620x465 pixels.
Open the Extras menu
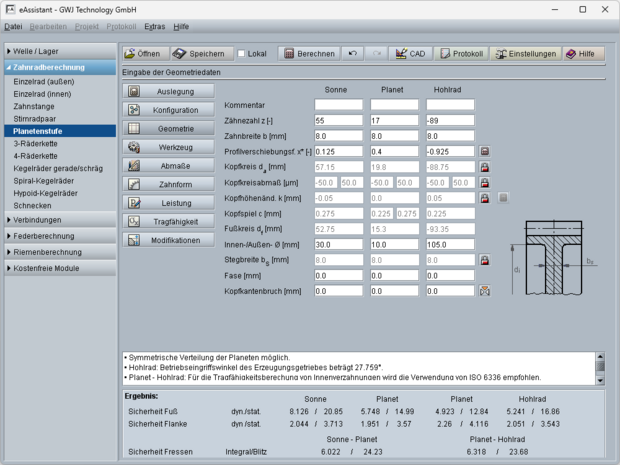154,27
